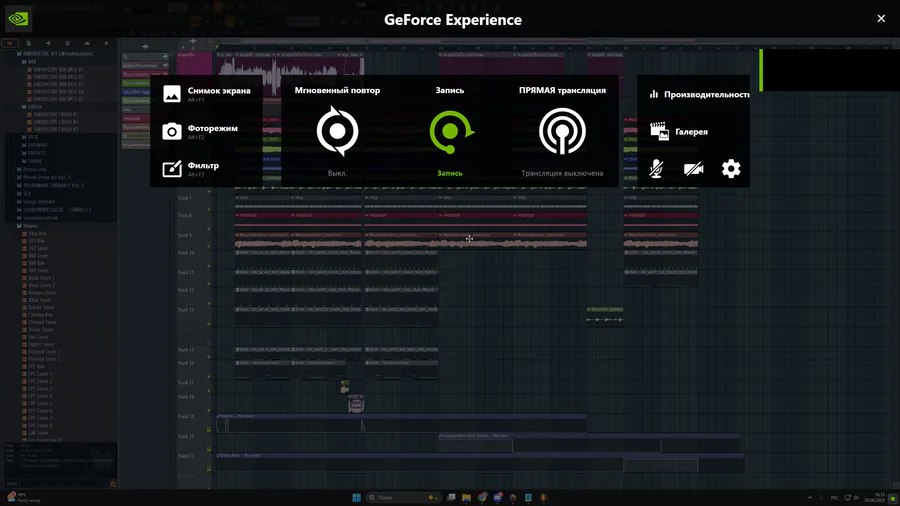Select the GM Snare sample

(35, 433)
